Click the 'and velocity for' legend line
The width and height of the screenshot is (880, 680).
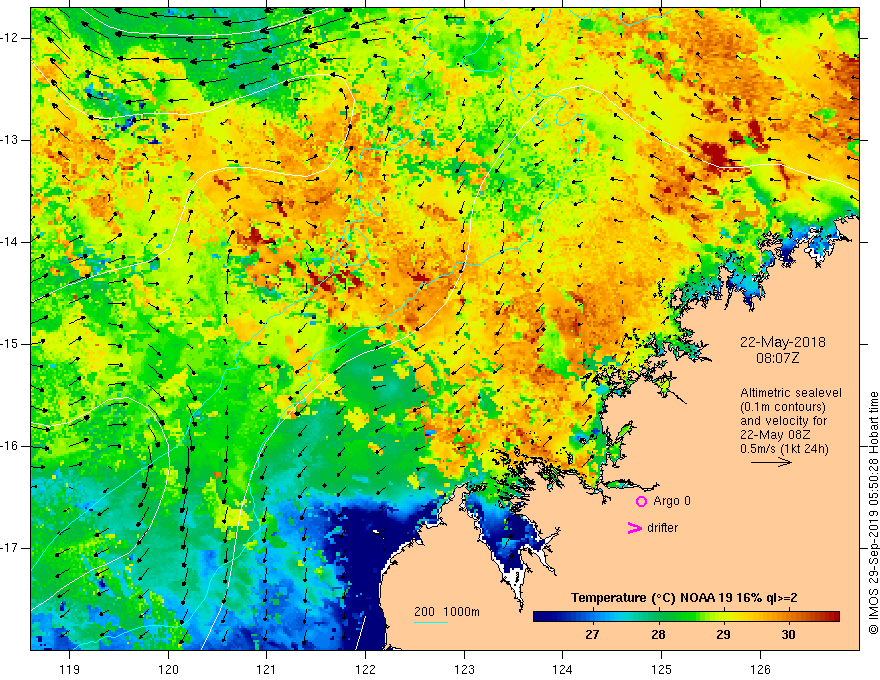[783, 421]
